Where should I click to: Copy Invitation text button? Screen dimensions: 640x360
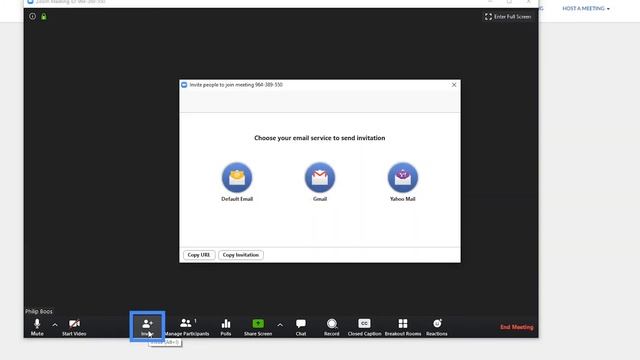(241, 255)
